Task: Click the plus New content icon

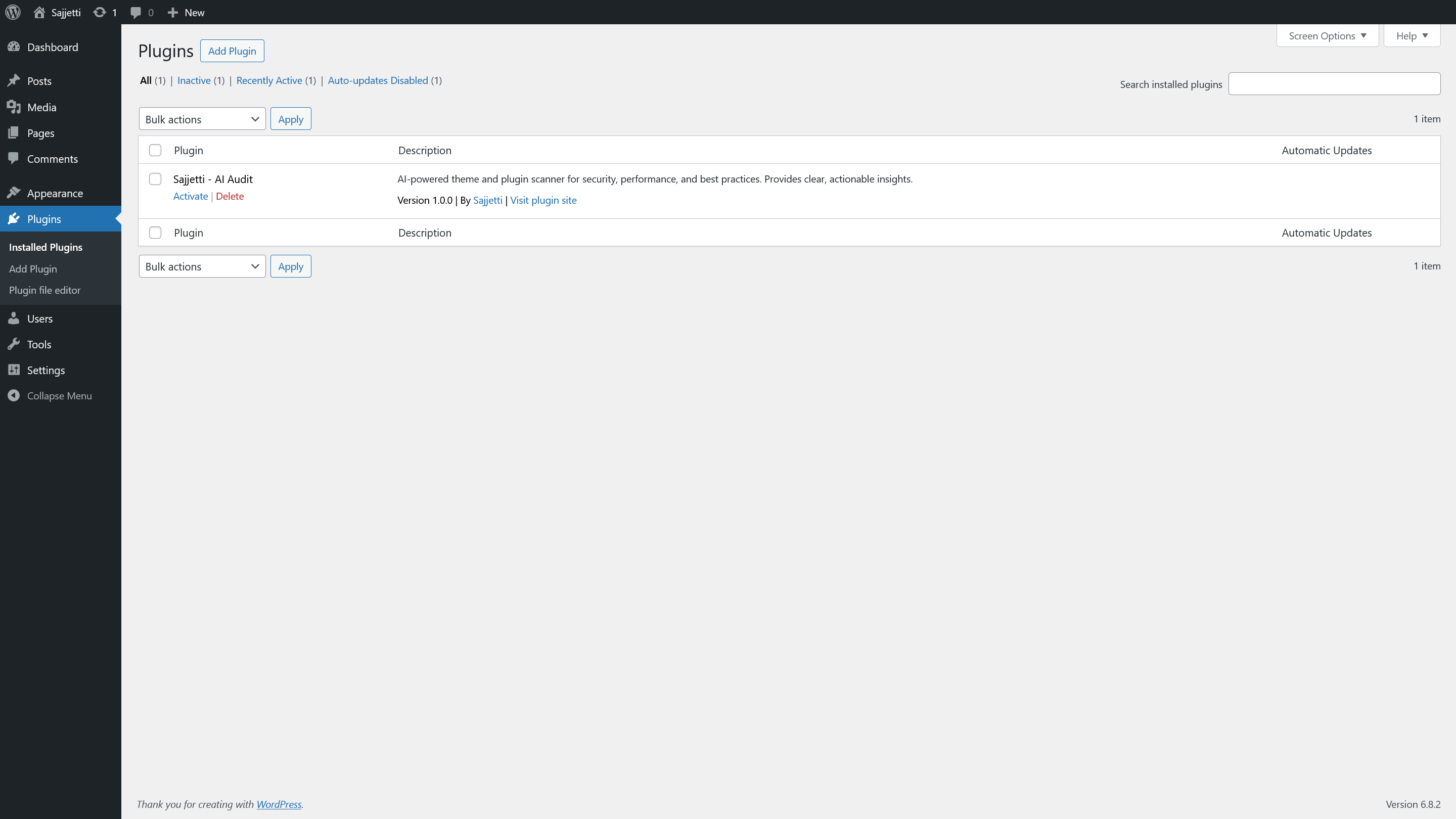Action: pos(173,13)
